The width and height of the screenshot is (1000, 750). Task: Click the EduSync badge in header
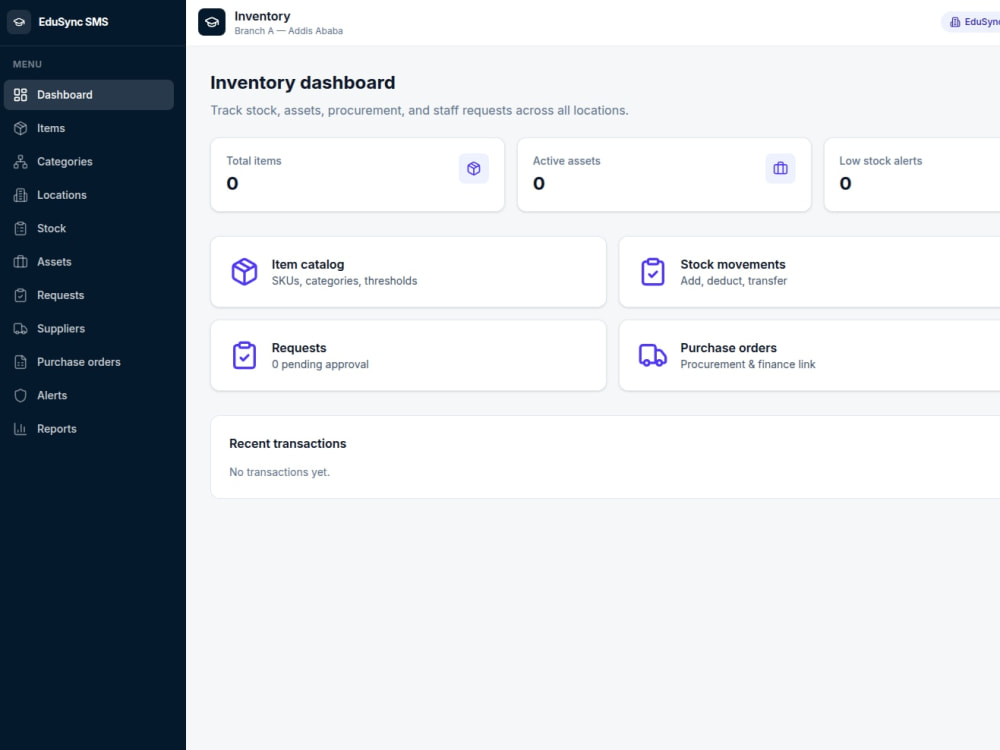point(971,22)
